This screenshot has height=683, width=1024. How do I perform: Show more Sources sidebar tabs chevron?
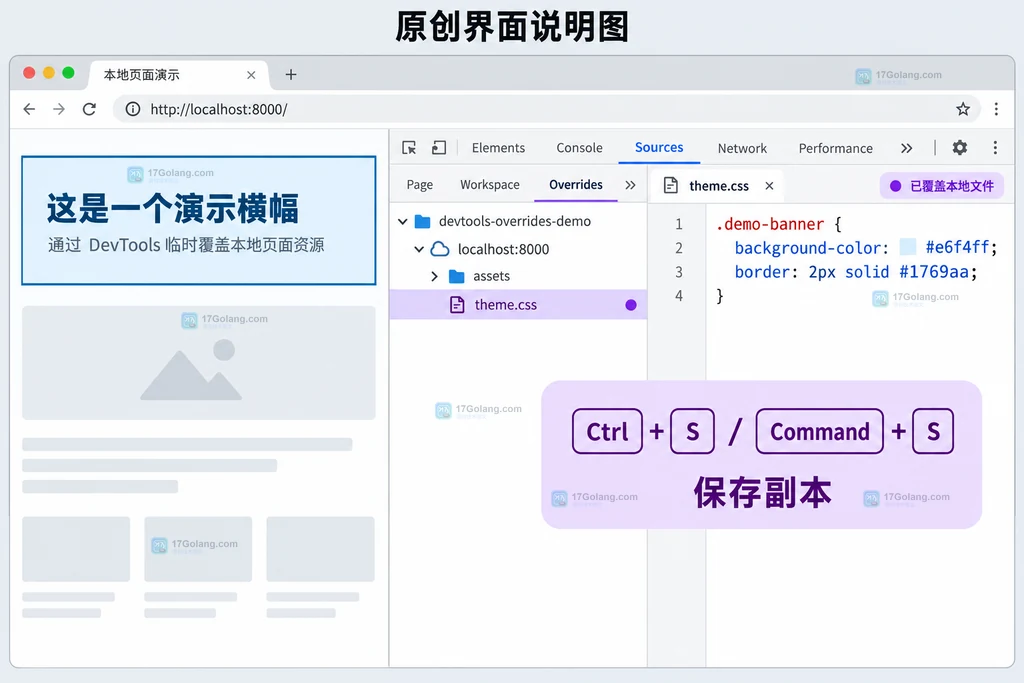click(630, 185)
